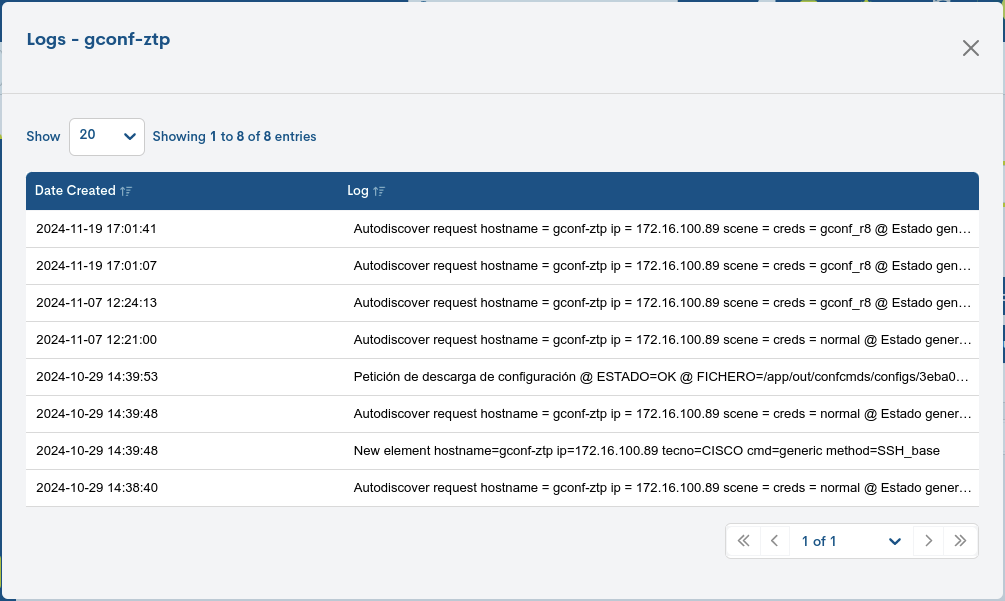1005x601 pixels.
Task: Jump to the last page of logs
Action: click(960, 541)
